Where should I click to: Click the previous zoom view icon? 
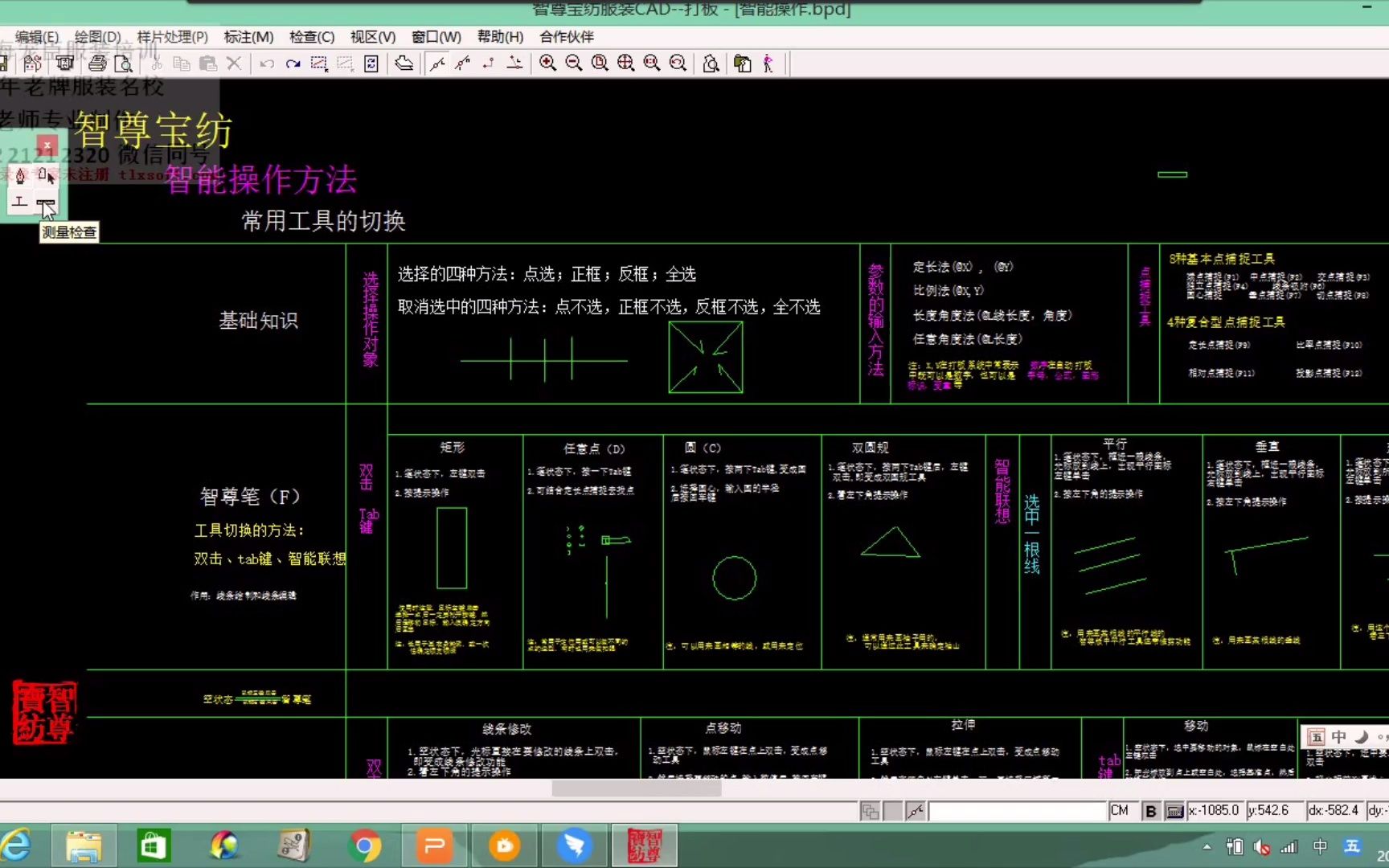pyautogui.click(x=678, y=63)
